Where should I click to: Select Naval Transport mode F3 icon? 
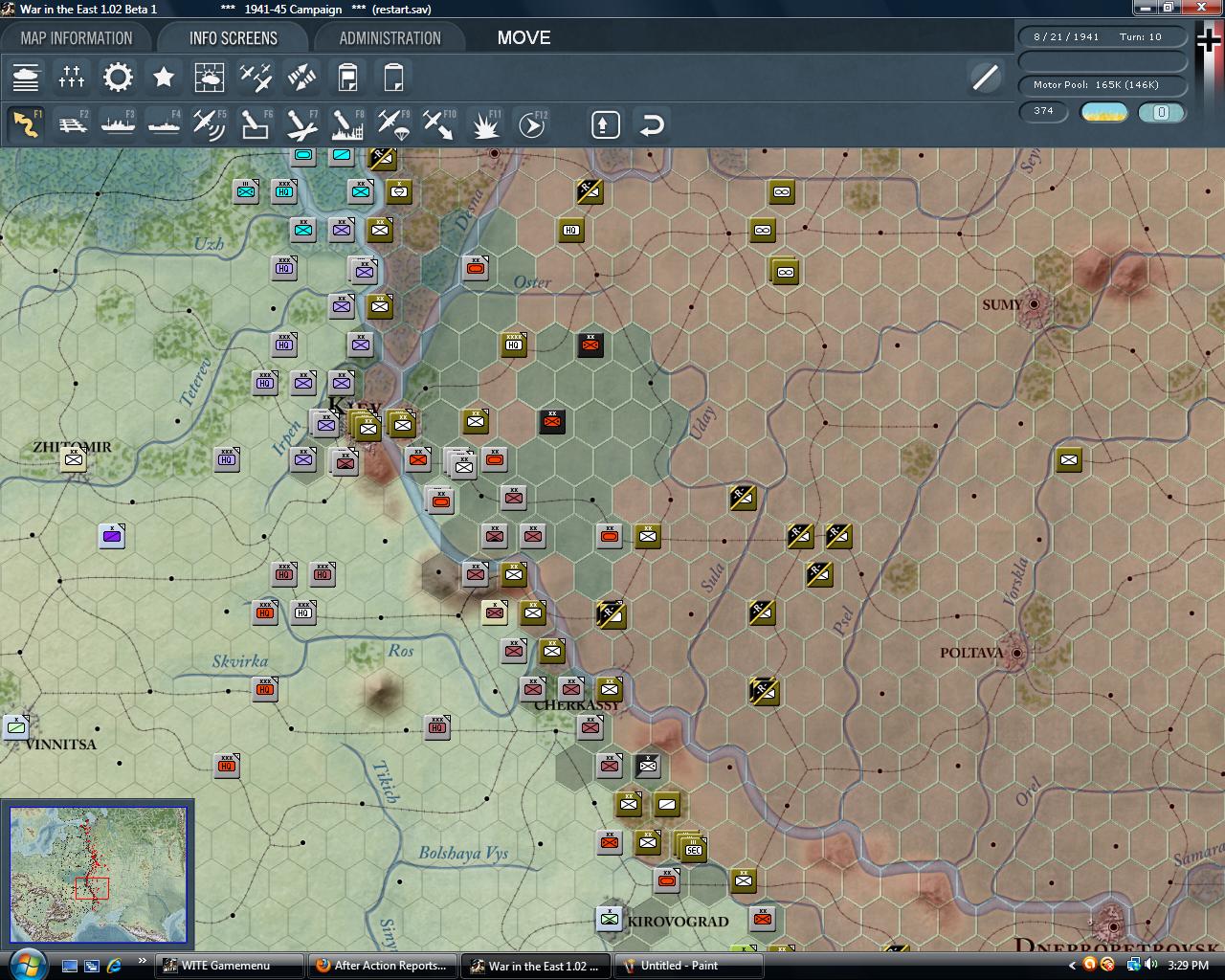click(118, 124)
